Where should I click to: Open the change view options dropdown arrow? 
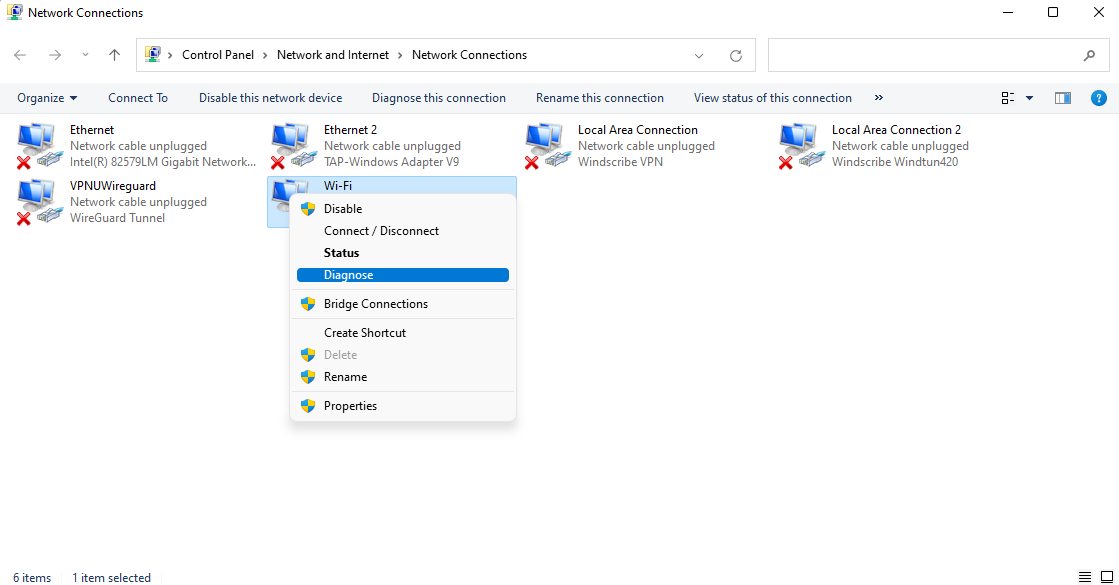tap(1030, 98)
